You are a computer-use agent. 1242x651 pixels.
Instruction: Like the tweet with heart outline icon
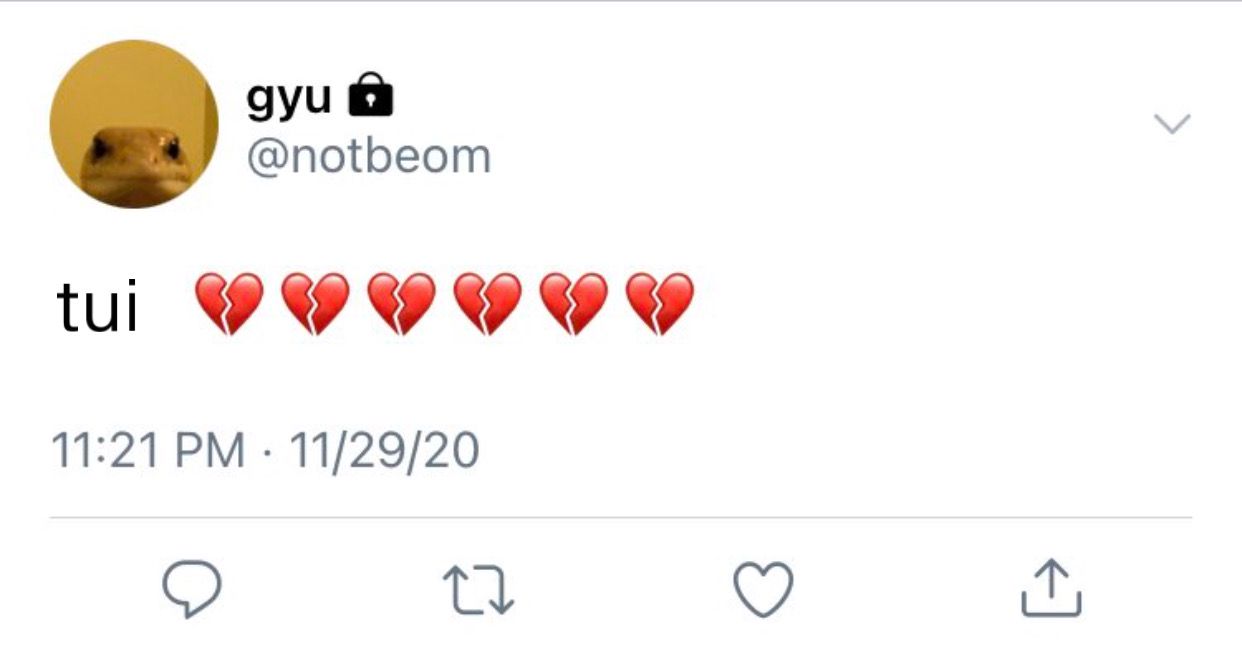pyautogui.click(x=764, y=588)
